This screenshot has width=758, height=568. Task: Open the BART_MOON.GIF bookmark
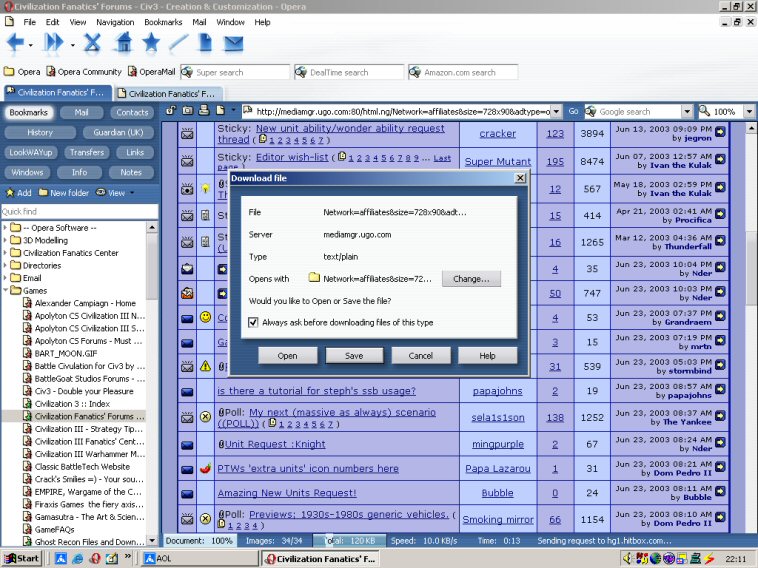pos(66,353)
